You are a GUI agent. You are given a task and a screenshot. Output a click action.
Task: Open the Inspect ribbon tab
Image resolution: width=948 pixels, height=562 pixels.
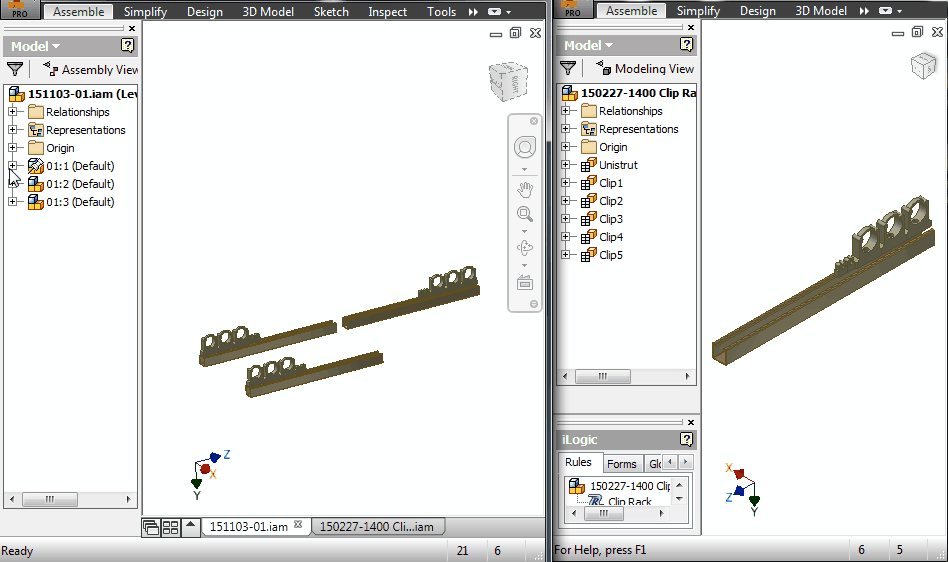[388, 11]
